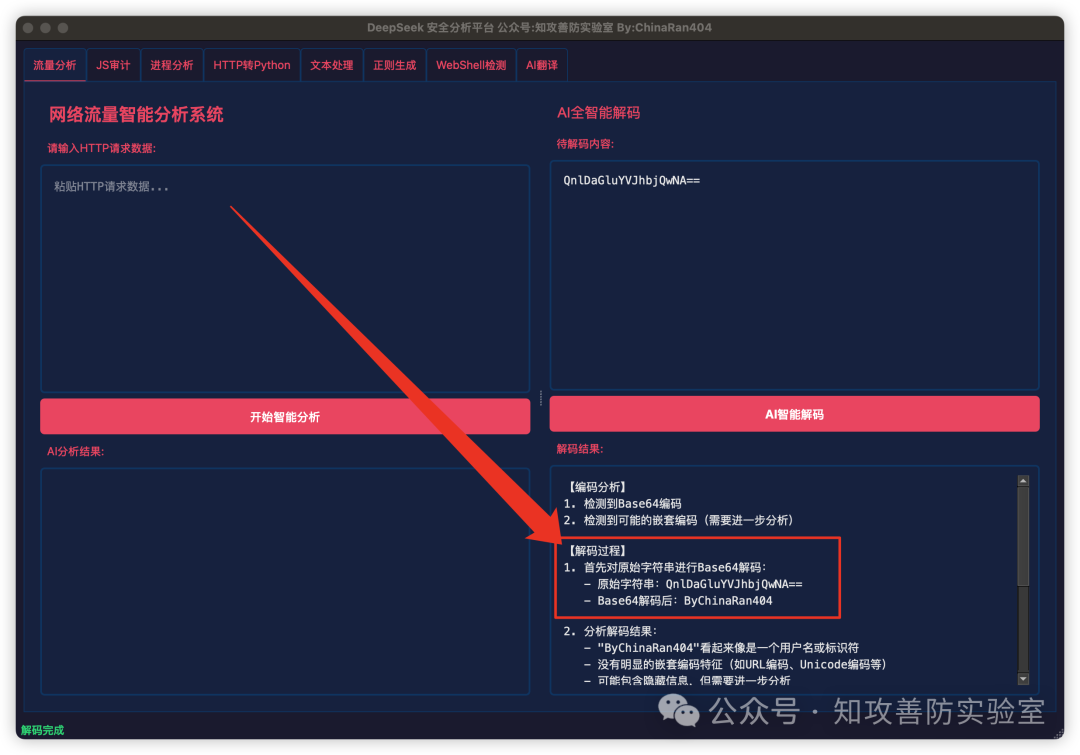This screenshot has height=755, width=1080.
Task: Click into the 待解码内容 text field
Action: click(794, 275)
